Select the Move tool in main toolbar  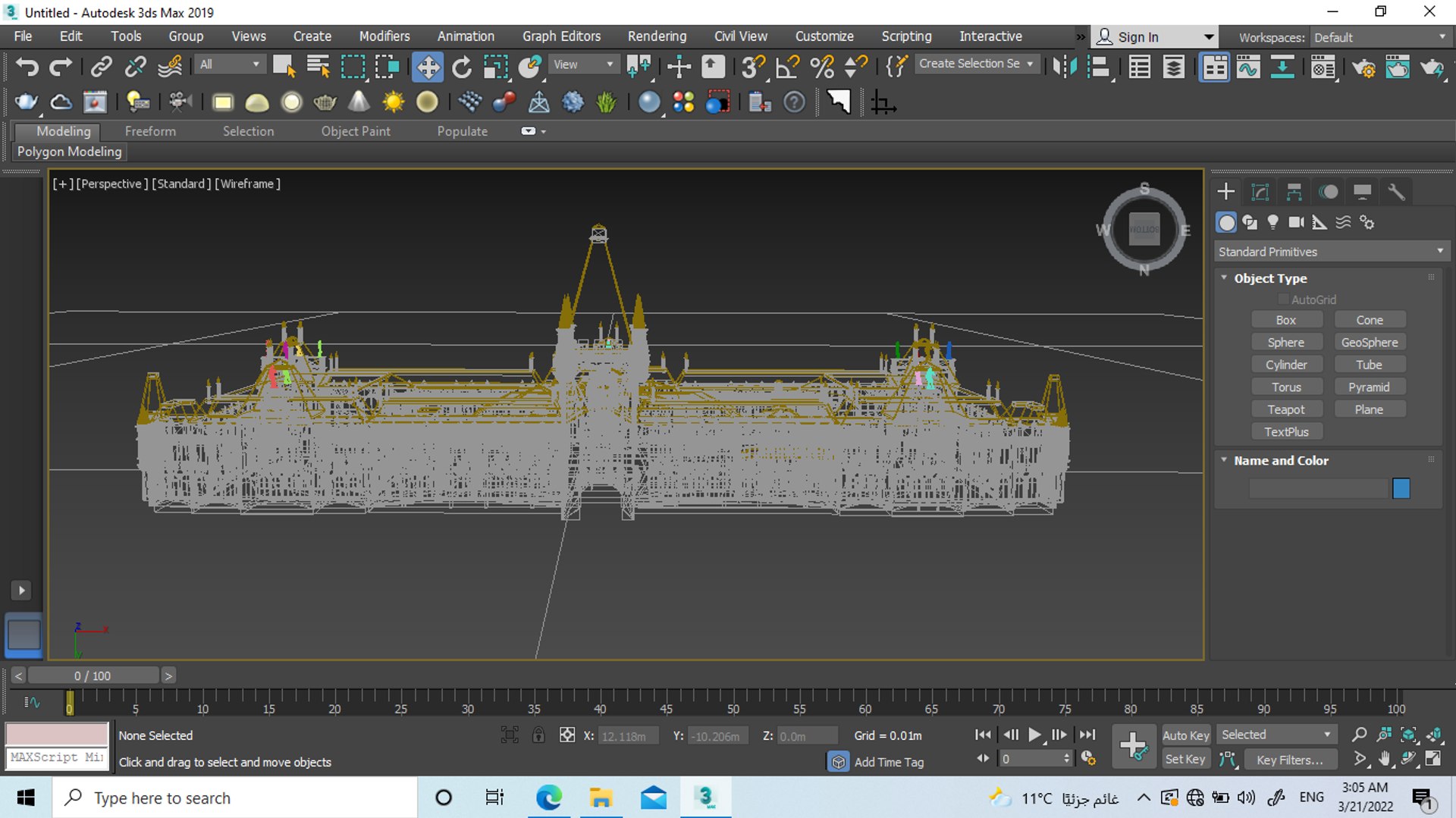(x=428, y=67)
